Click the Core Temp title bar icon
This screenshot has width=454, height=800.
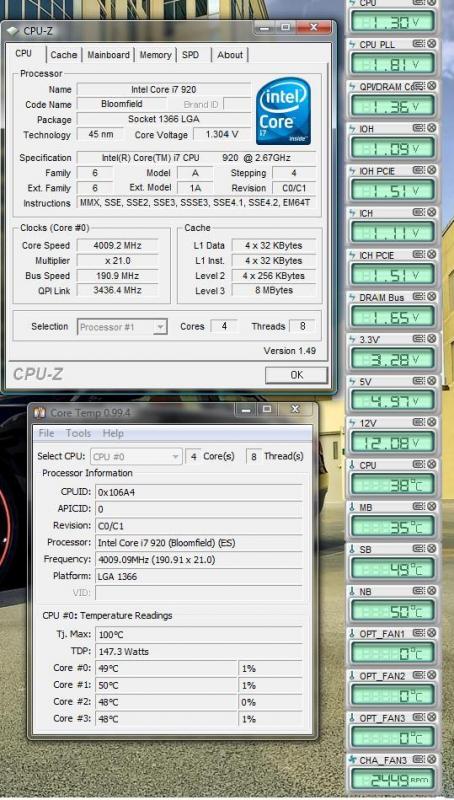click(x=40, y=412)
